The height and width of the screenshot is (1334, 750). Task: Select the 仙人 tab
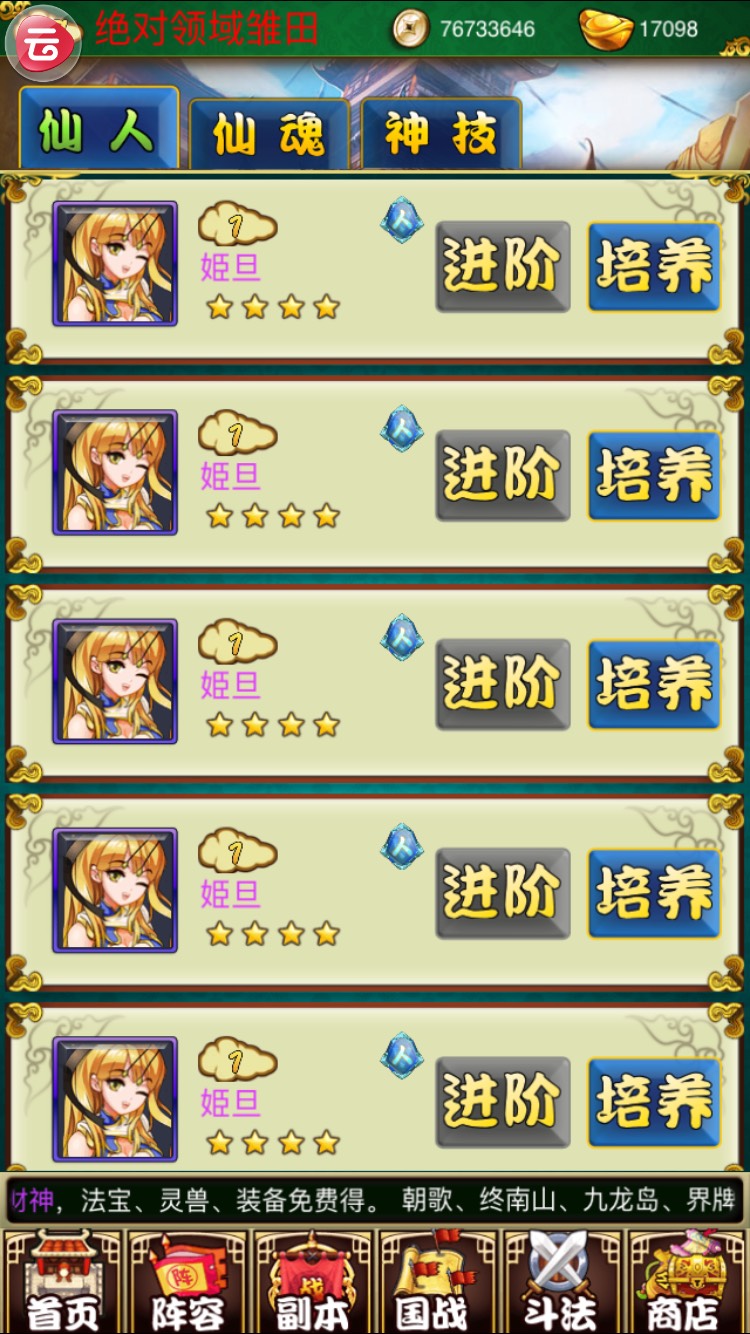coord(98,130)
